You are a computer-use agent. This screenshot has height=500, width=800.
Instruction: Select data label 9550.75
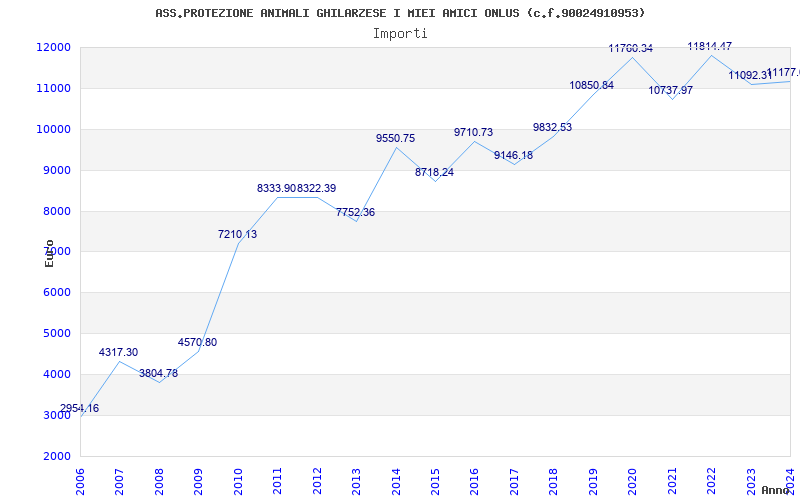(396, 138)
